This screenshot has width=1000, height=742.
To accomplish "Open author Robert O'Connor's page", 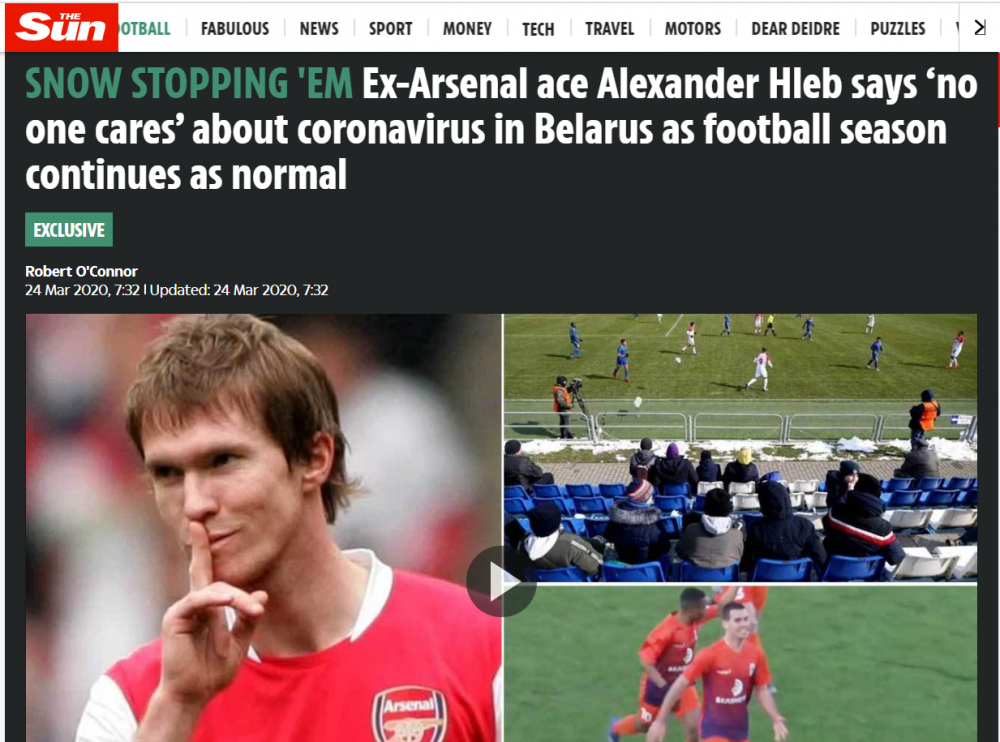I will tap(81, 271).
